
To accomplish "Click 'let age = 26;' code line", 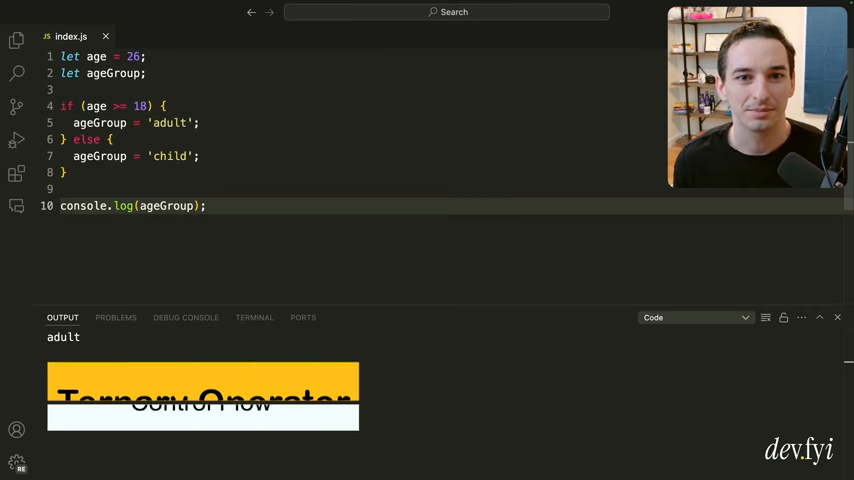I will coord(103,57).
